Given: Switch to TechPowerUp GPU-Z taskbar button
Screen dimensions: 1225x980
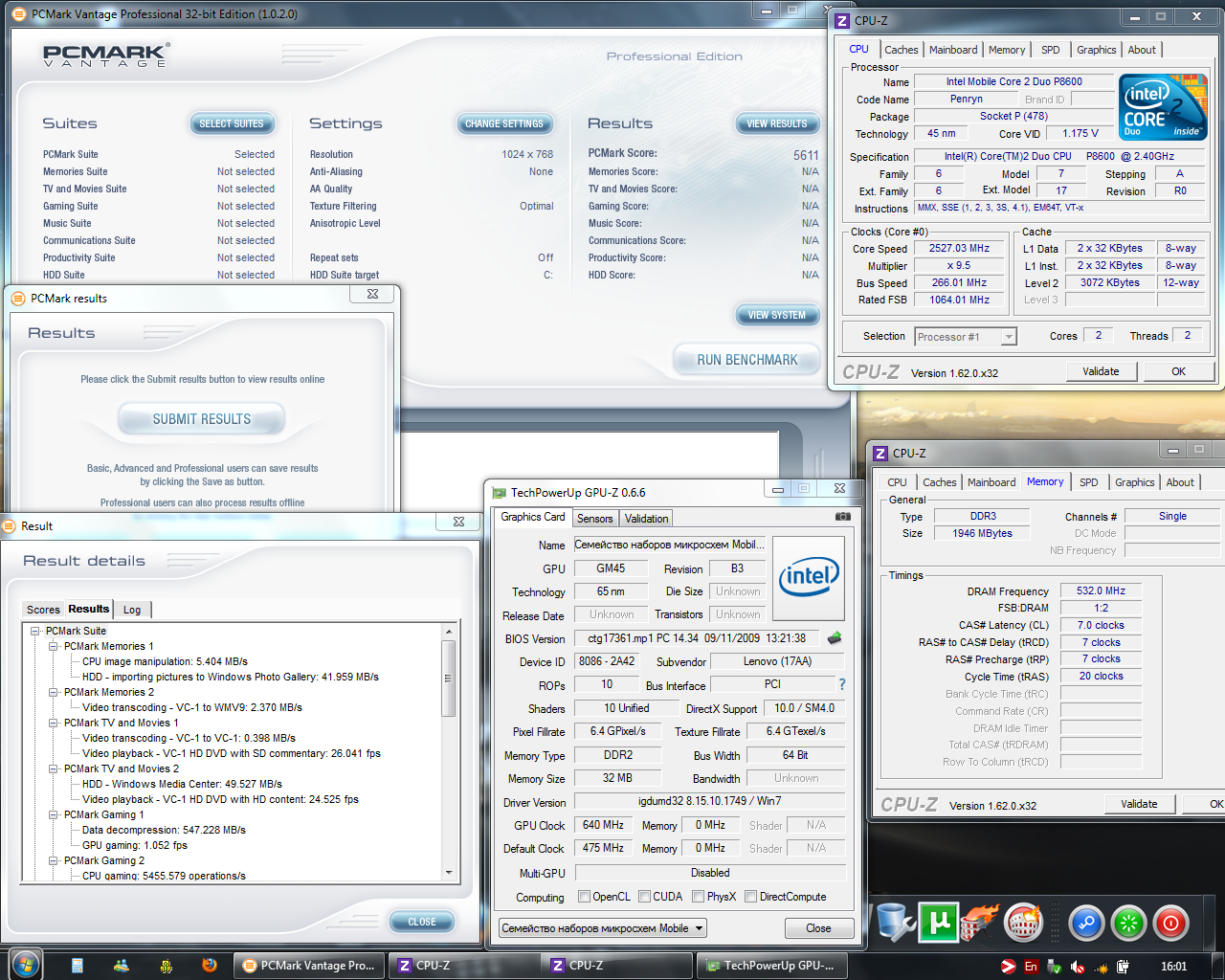Looking at the screenshot, I should (770, 966).
